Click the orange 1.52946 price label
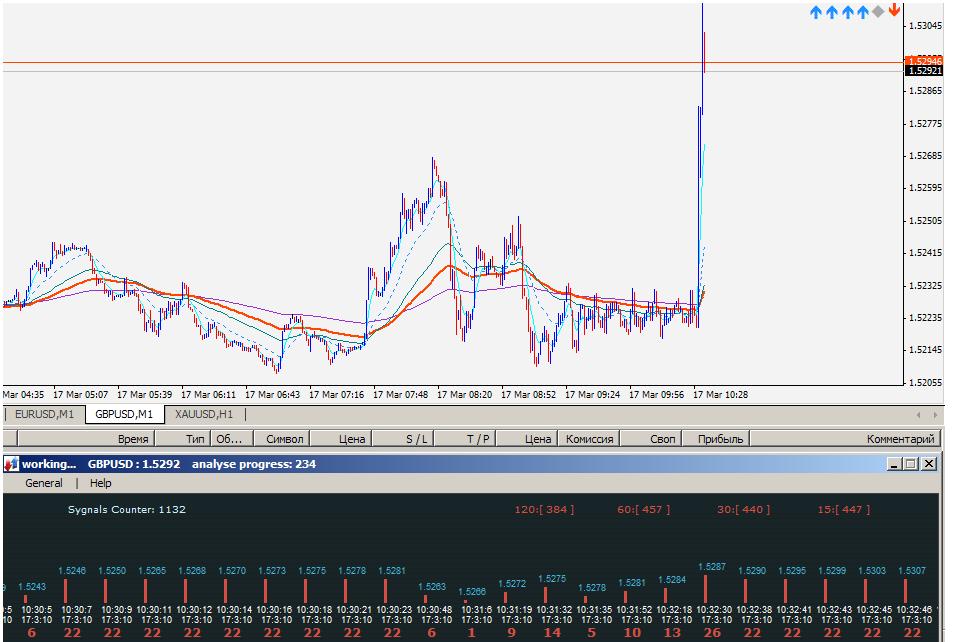957x642 pixels. [x=925, y=61]
